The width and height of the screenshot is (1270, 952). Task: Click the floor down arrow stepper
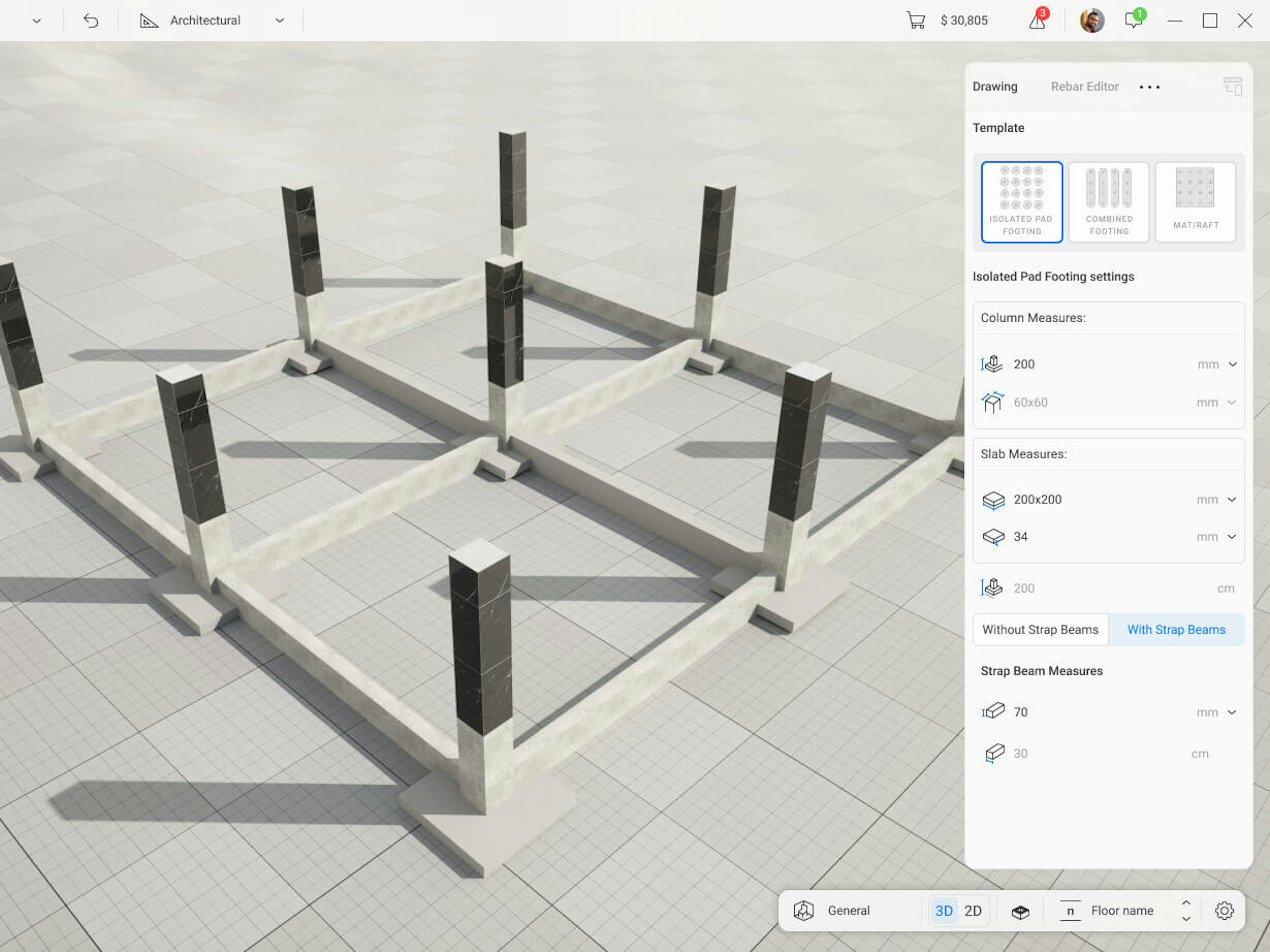tap(1186, 919)
